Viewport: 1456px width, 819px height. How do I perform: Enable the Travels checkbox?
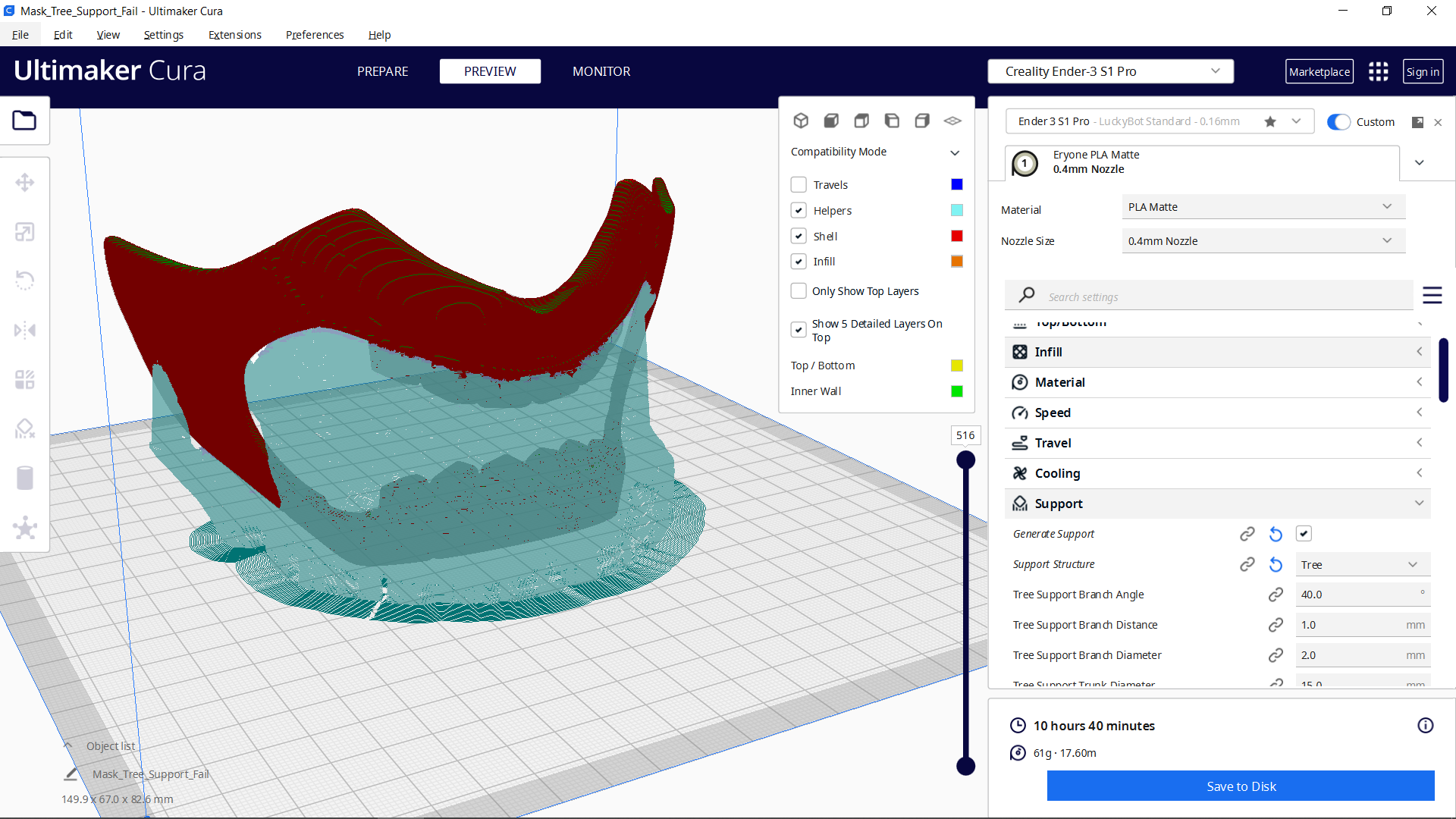tap(799, 185)
